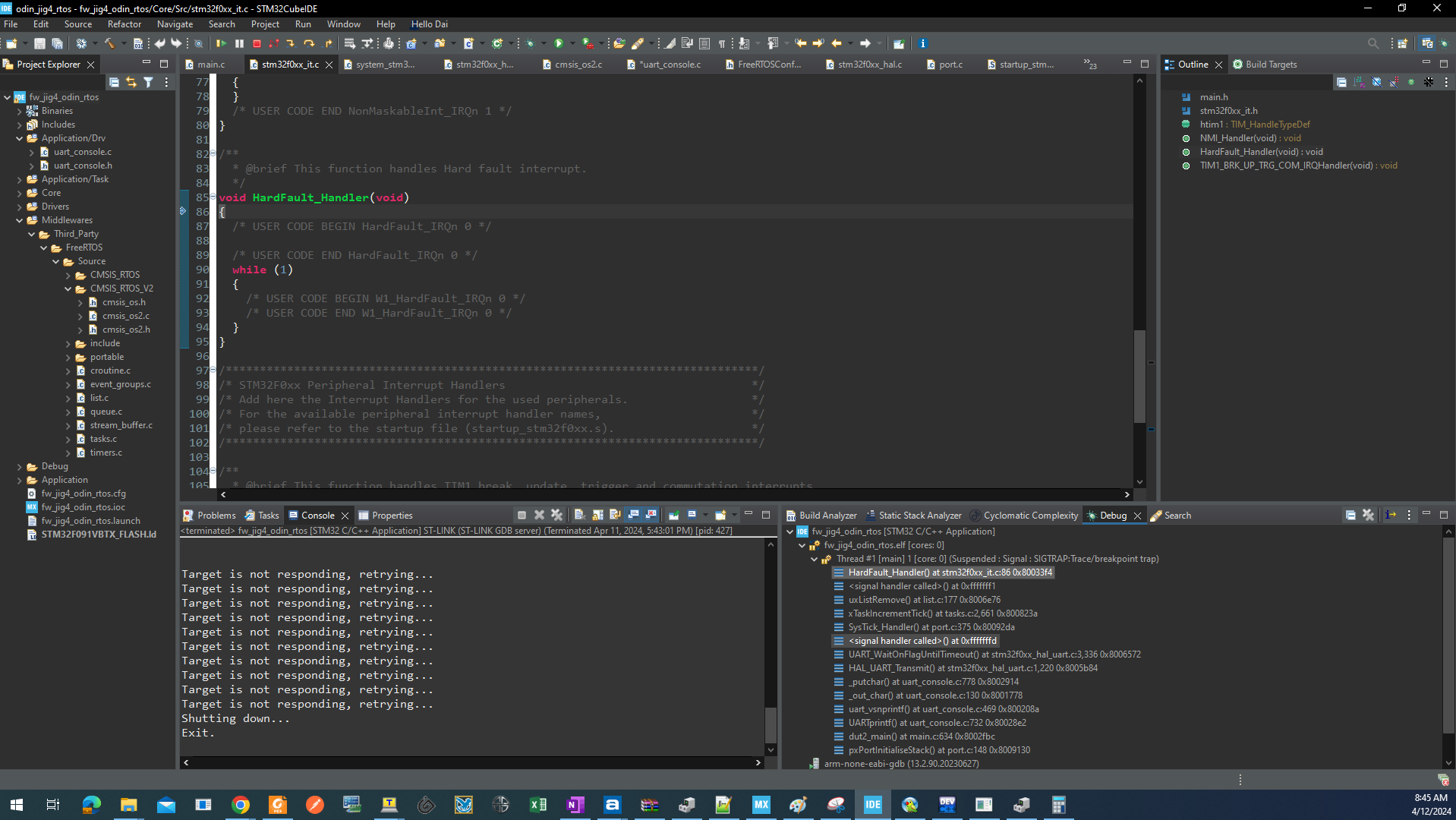
Task: Click the Suspend execution icon
Action: 239,43
